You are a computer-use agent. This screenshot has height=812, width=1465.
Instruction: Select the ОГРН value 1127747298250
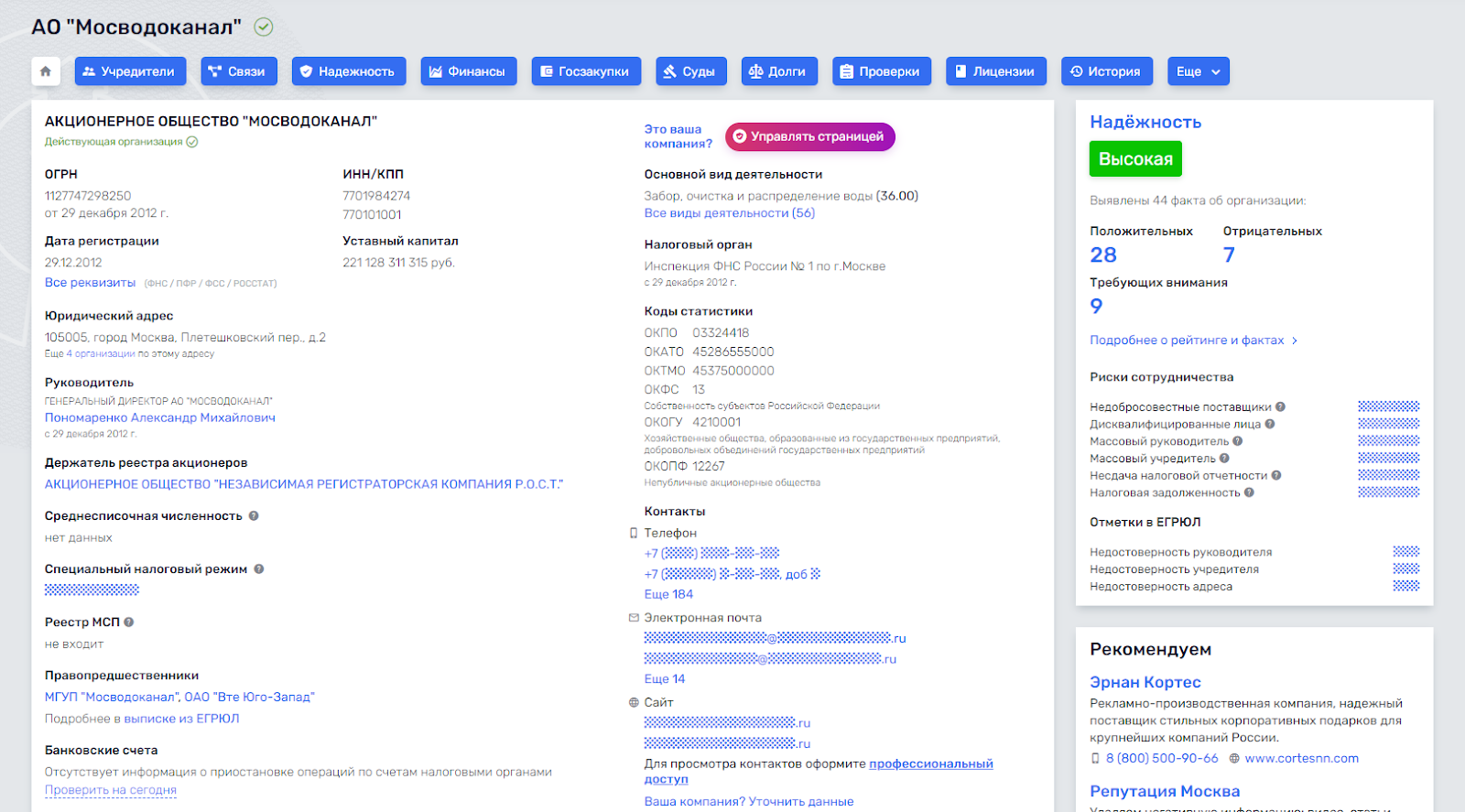click(x=88, y=196)
